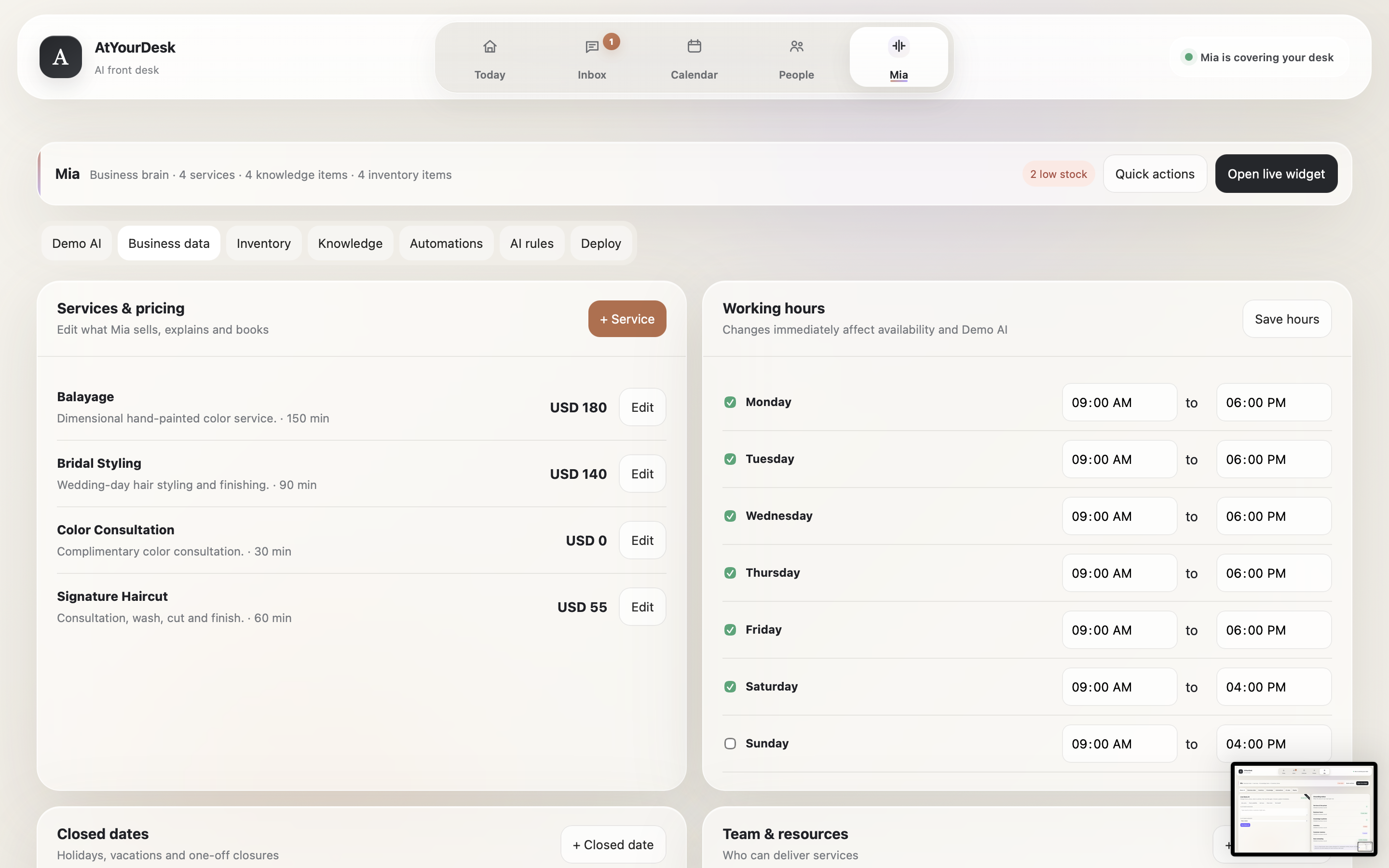Viewport: 1389px width, 868px height.
Task: Click Saturday closing time field
Action: (x=1274, y=686)
